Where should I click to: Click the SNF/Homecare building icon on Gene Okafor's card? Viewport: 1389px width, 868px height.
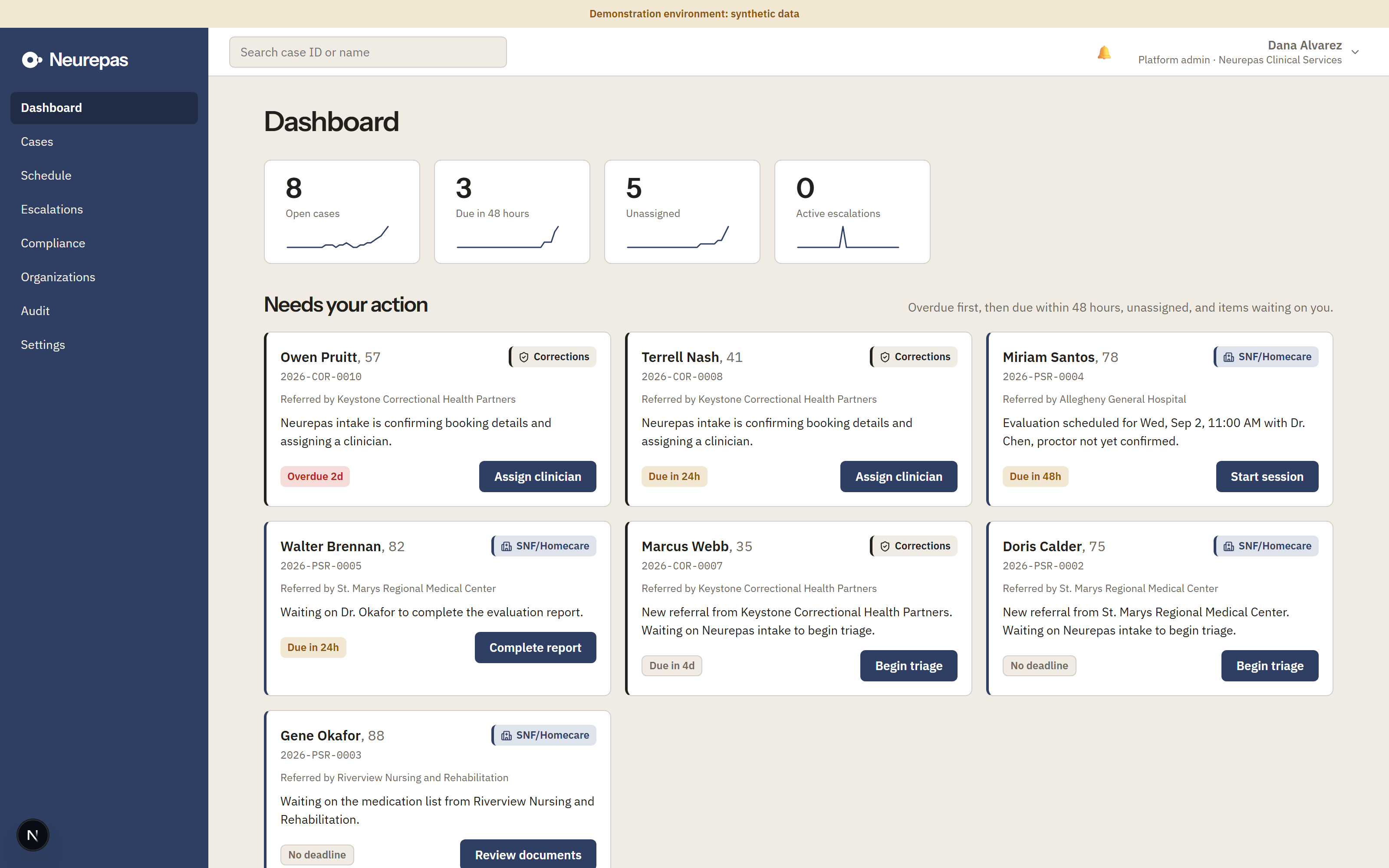click(506, 736)
